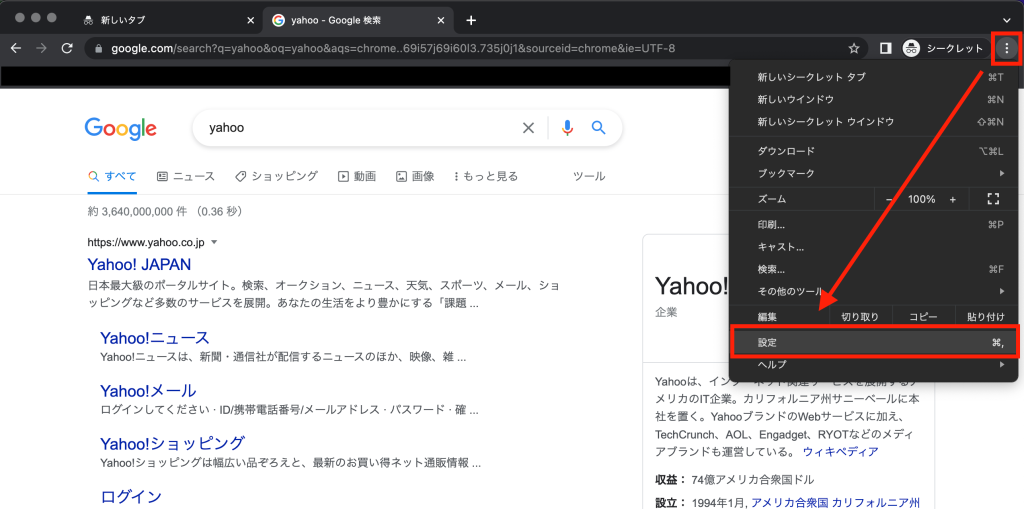Open the ウィキペディア link
The height and width of the screenshot is (509, 1024).
(840, 452)
